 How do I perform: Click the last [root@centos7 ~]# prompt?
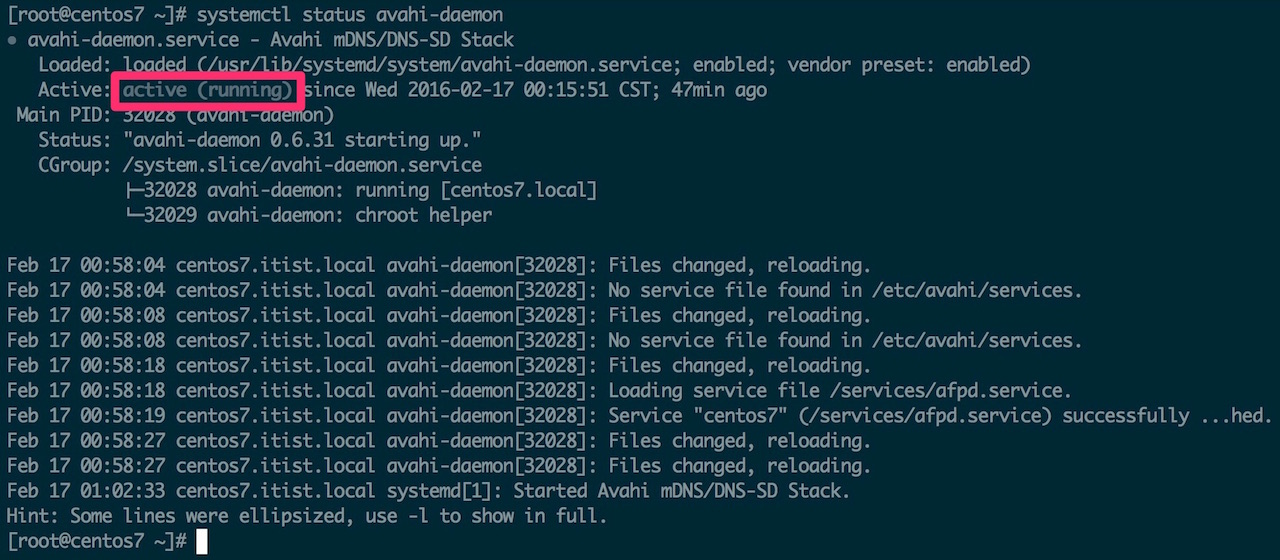click(96, 541)
